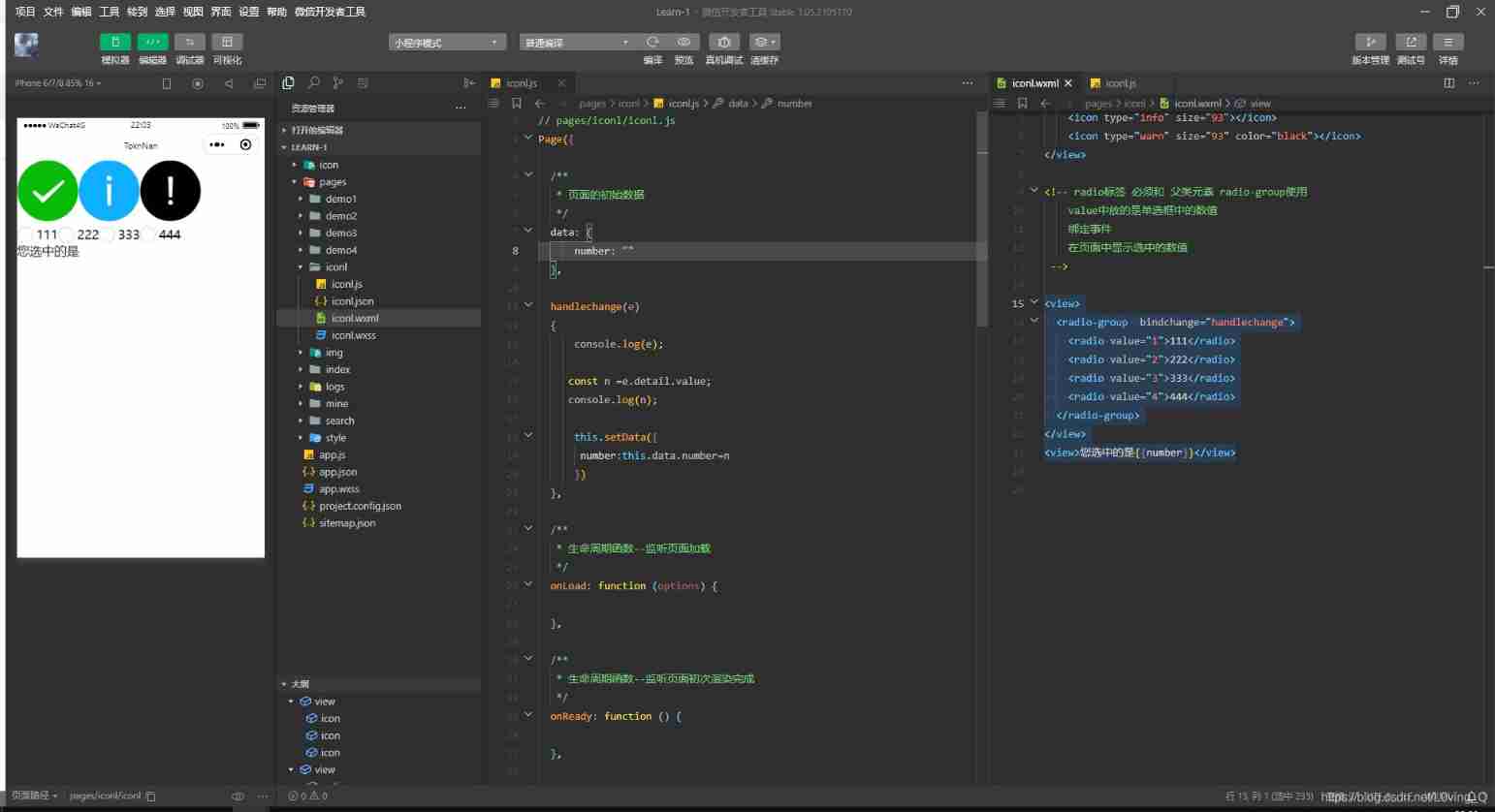Click the 编译 compile refresh icon

[x=652, y=42]
